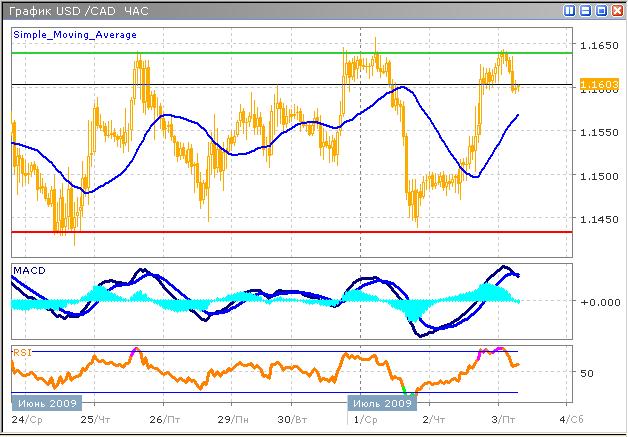
Task: Maximize the USD/CAD chart window
Action: coord(599,9)
